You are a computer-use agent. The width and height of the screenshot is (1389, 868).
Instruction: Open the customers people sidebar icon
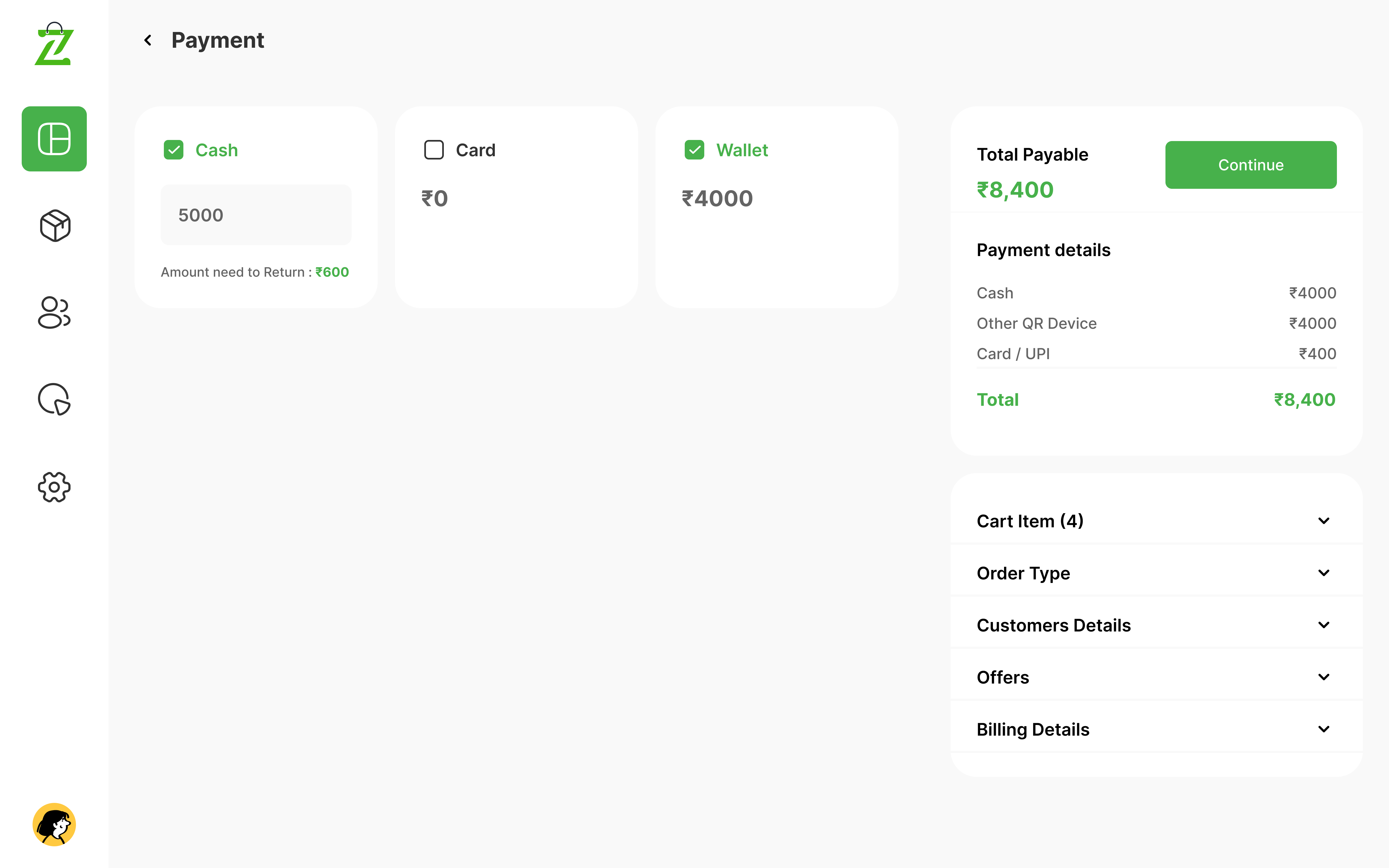(x=54, y=312)
